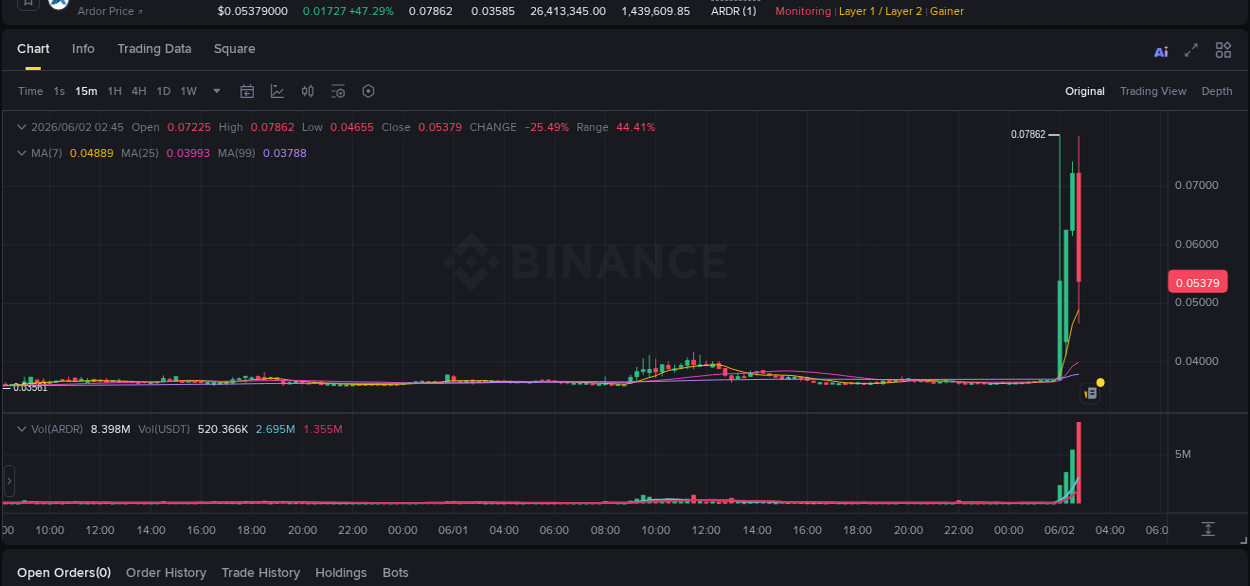Image resolution: width=1250 pixels, height=586 pixels.
Task: Open the Ai chart assistant
Action: [x=1161, y=51]
